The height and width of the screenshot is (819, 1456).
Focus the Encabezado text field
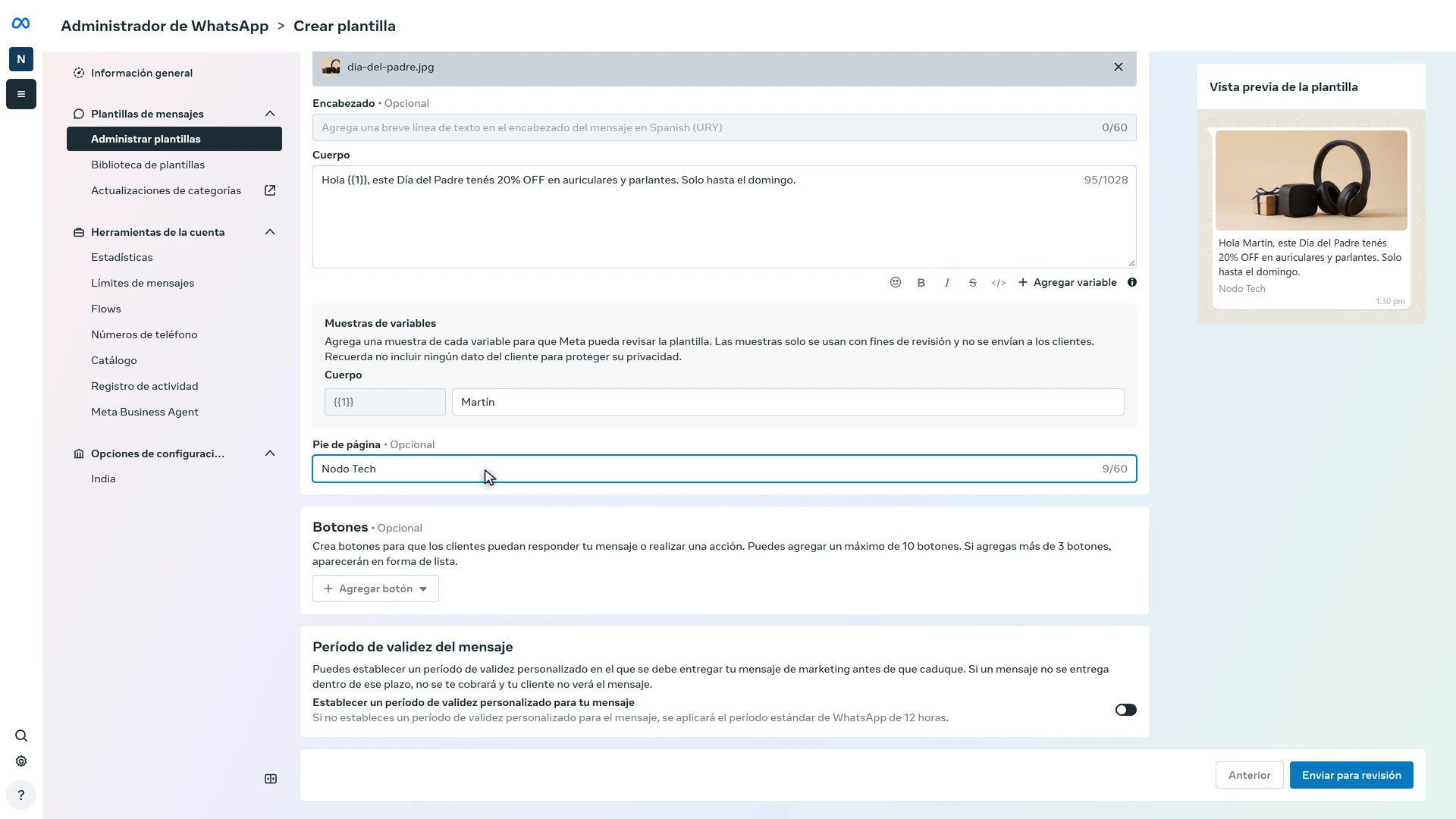724,127
